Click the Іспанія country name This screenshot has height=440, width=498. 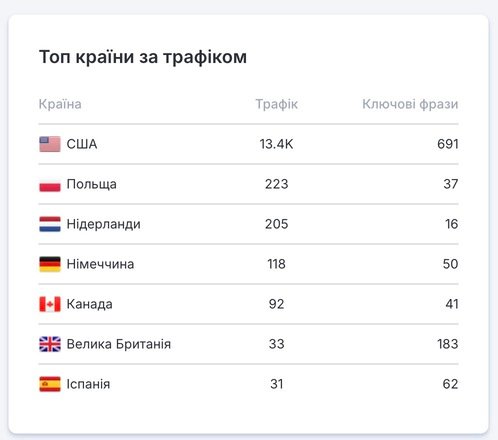[88, 384]
